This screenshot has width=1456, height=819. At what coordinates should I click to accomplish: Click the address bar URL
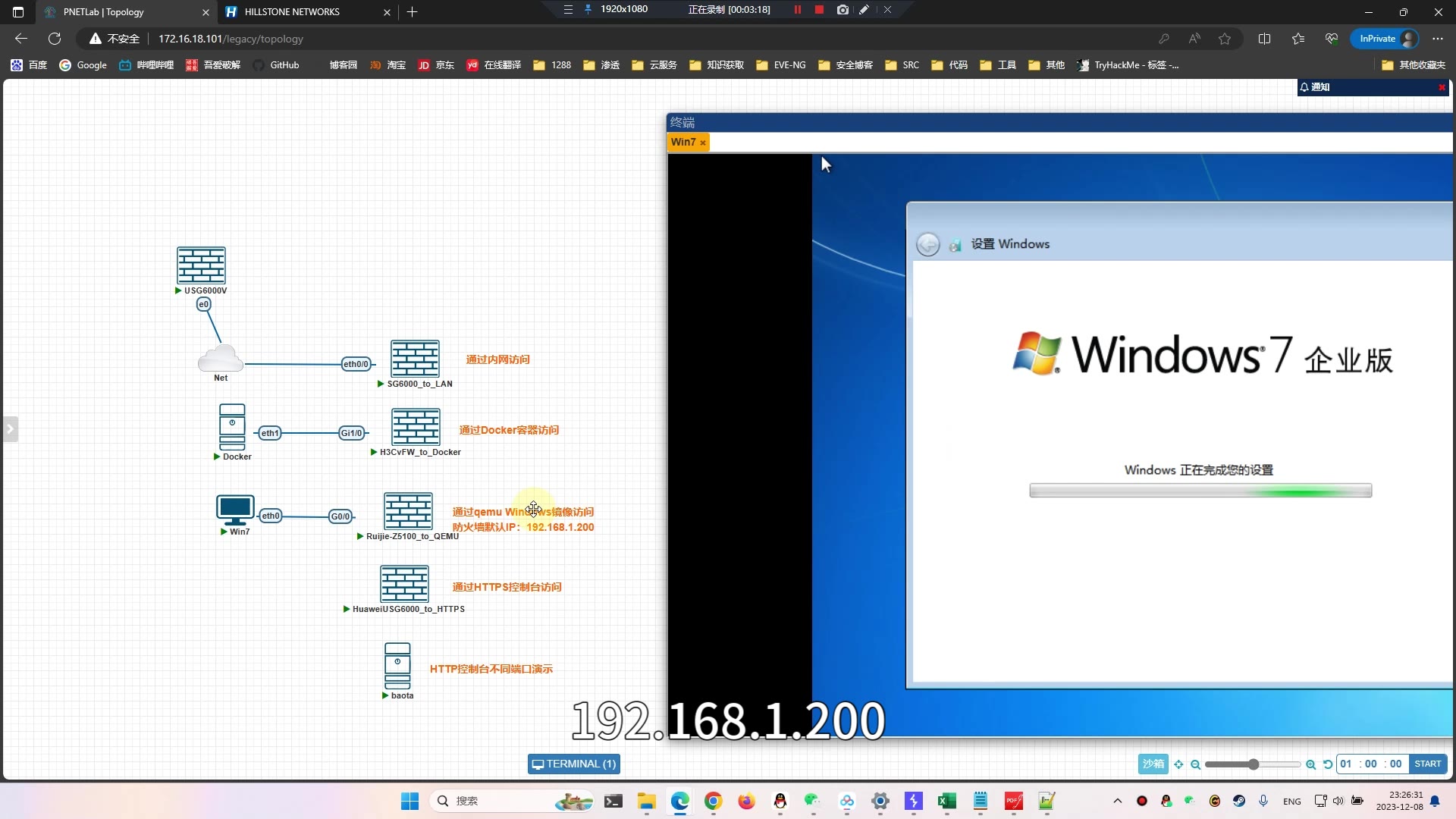tap(231, 39)
